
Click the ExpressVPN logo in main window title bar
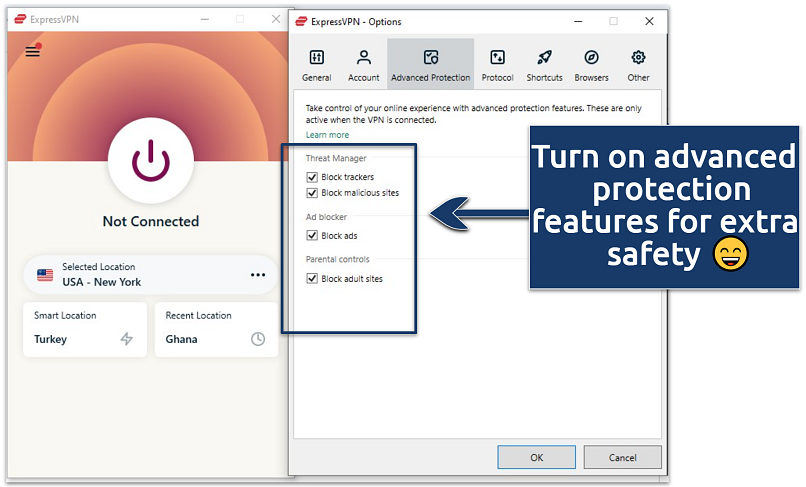20,20
